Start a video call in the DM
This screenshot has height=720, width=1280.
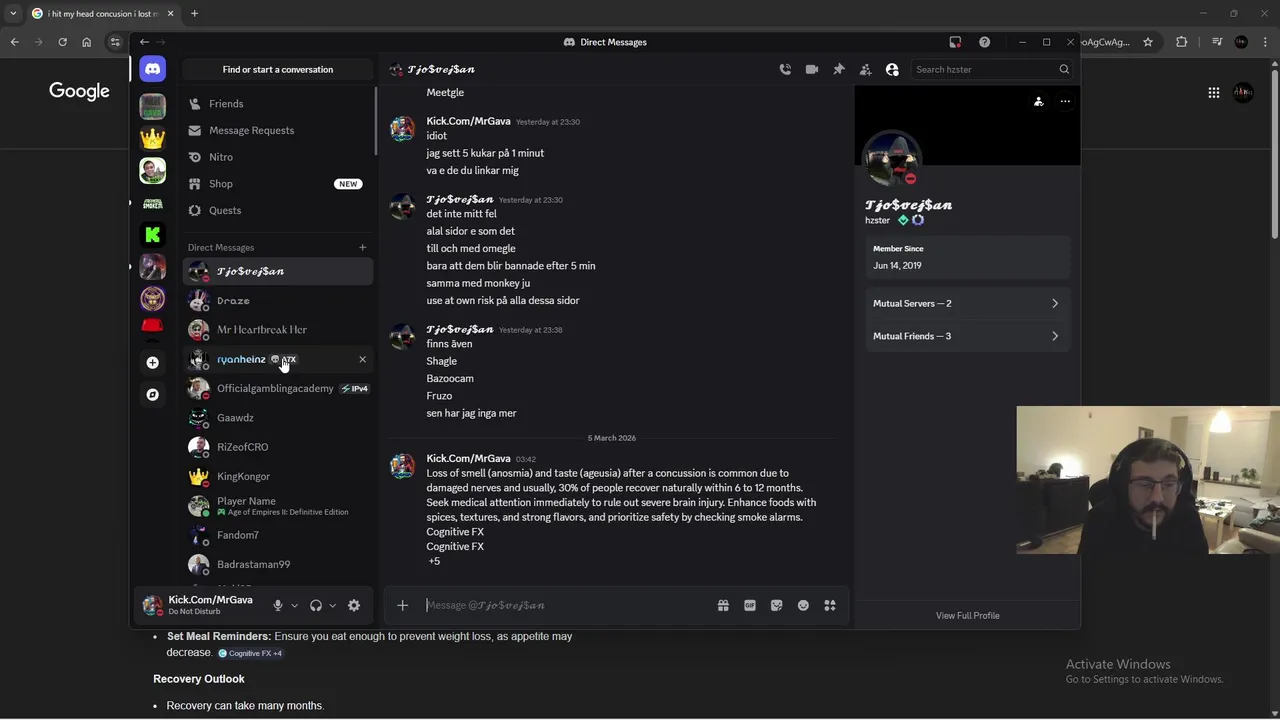pyautogui.click(x=812, y=69)
